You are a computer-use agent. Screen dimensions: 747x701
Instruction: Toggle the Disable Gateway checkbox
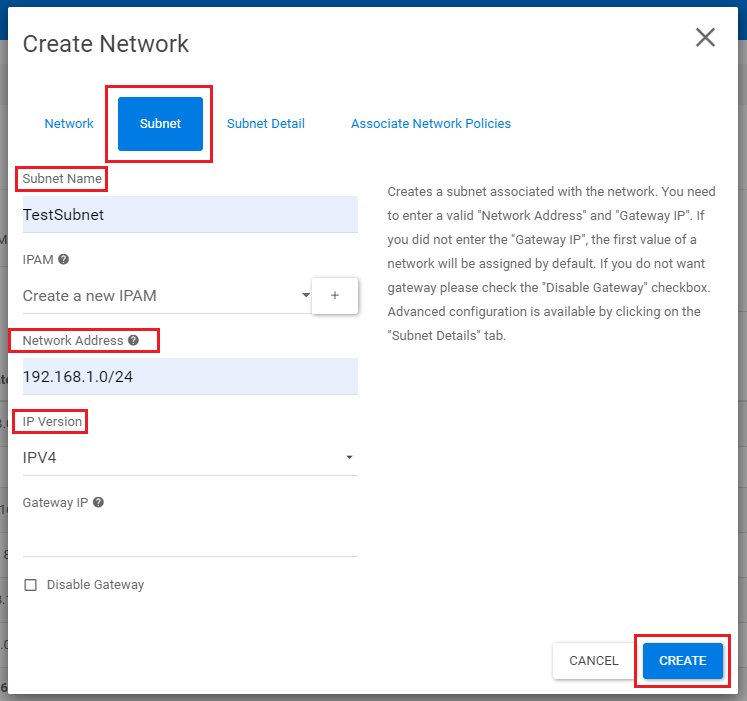30,585
